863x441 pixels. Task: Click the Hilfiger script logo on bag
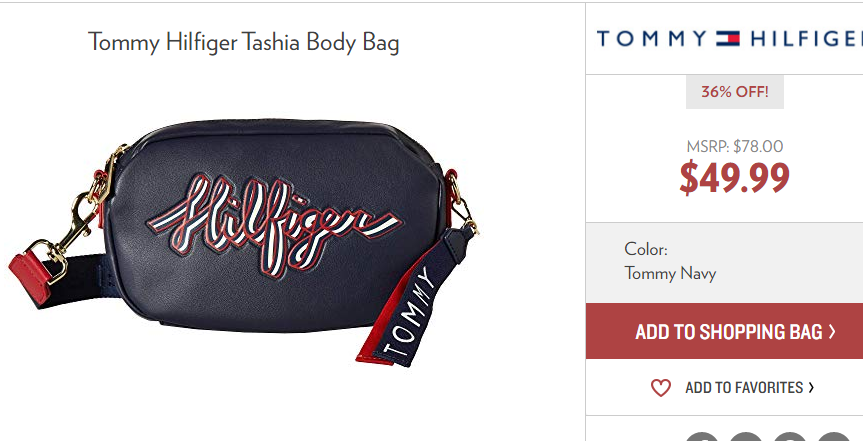(x=275, y=225)
